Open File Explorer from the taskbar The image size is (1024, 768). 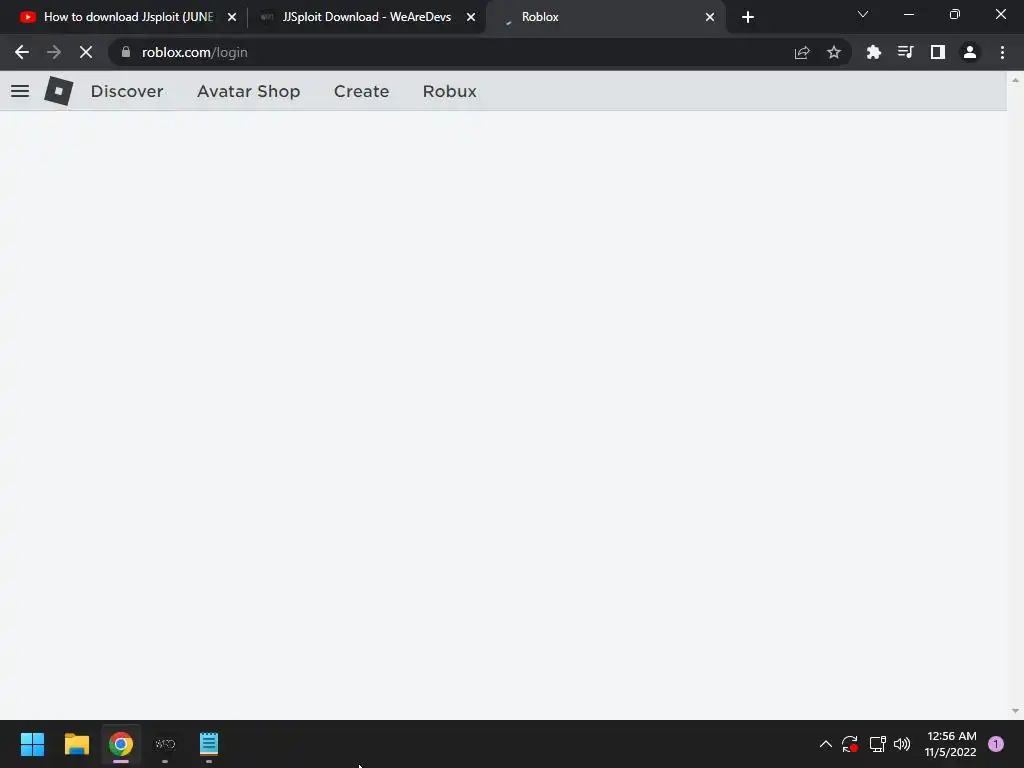(x=76, y=744)
